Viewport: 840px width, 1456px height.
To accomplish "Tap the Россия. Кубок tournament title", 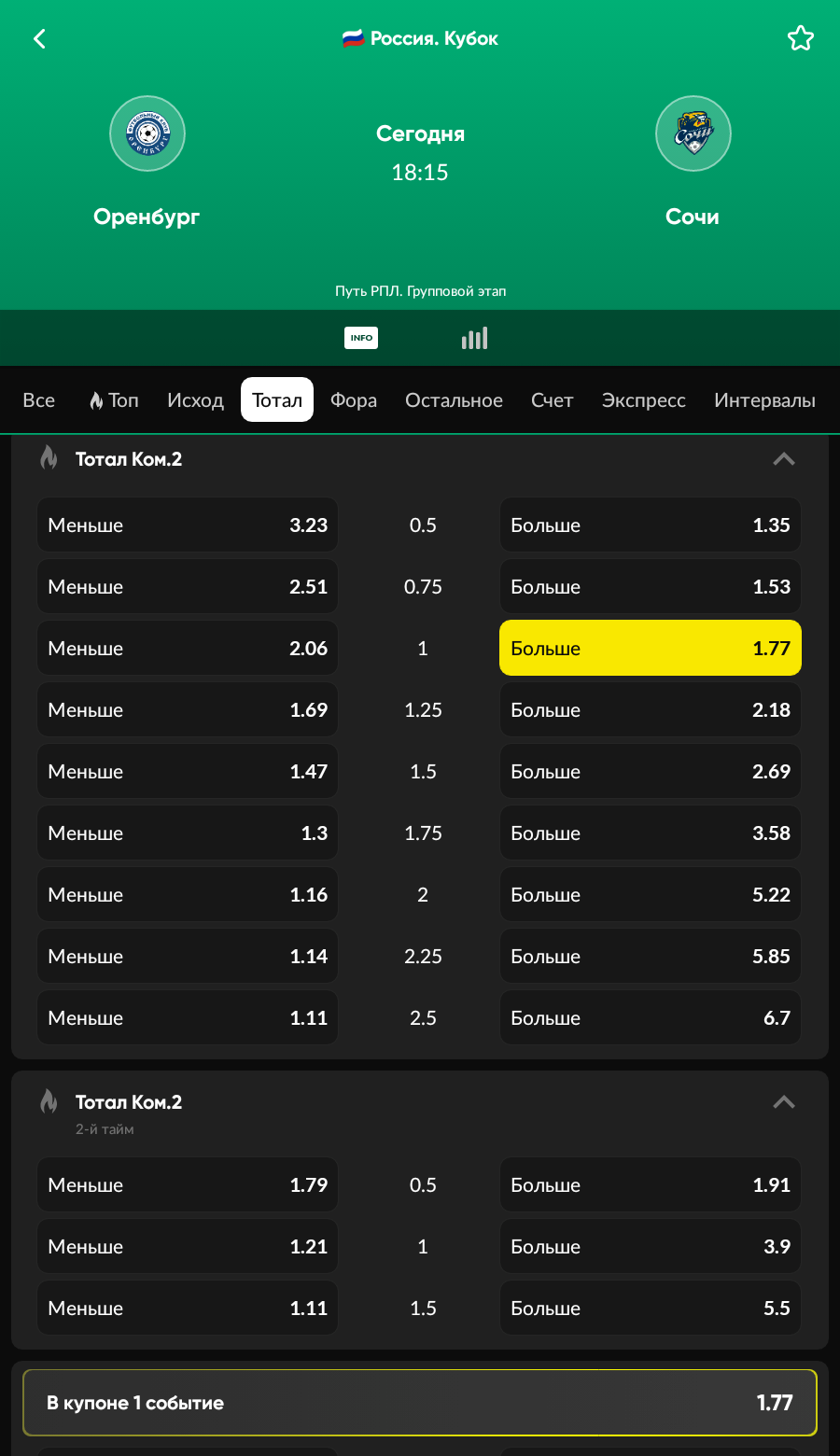I will point(421,38).
